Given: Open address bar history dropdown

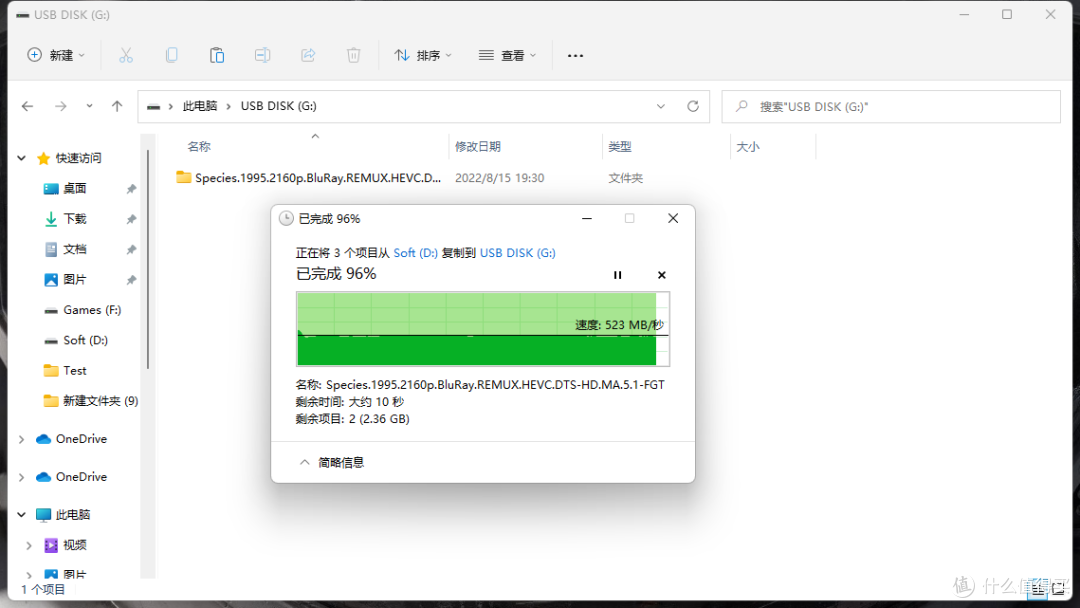Looking at the screenshot, I should tap(661, 106).
